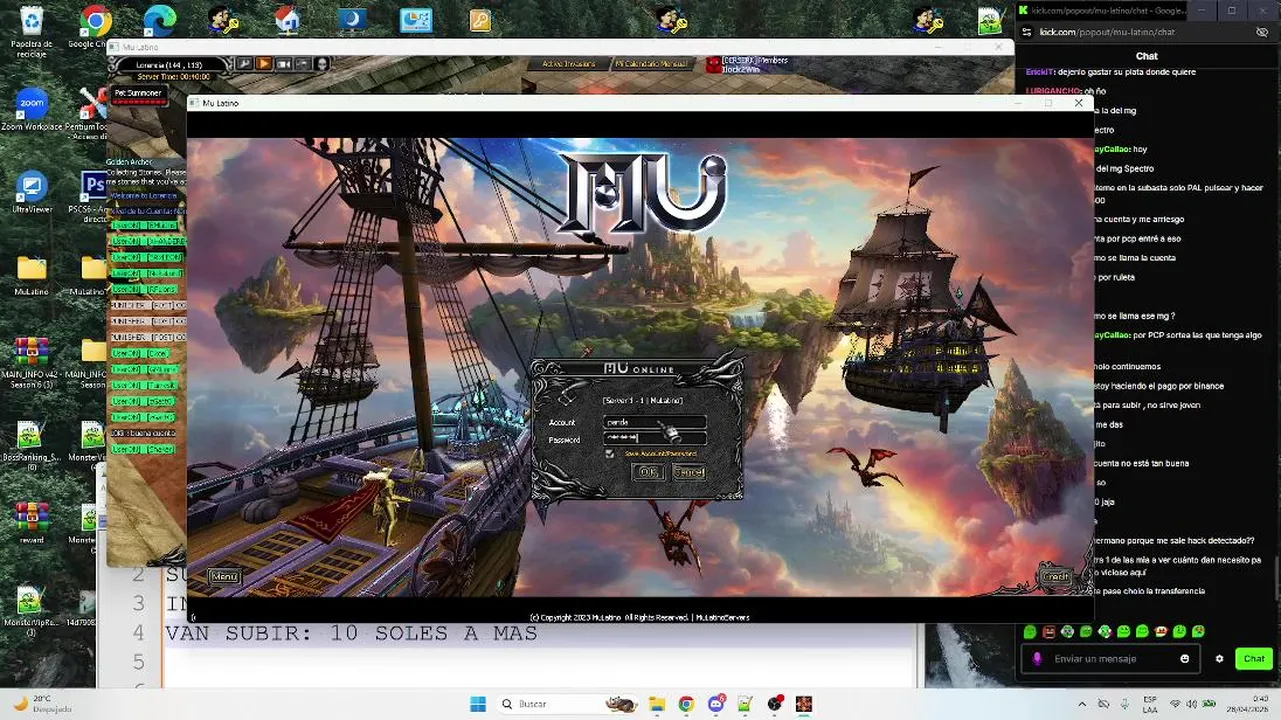Click the orange key icon on the top desktop row
1281x720 pixels.
[x=480, y=20]
